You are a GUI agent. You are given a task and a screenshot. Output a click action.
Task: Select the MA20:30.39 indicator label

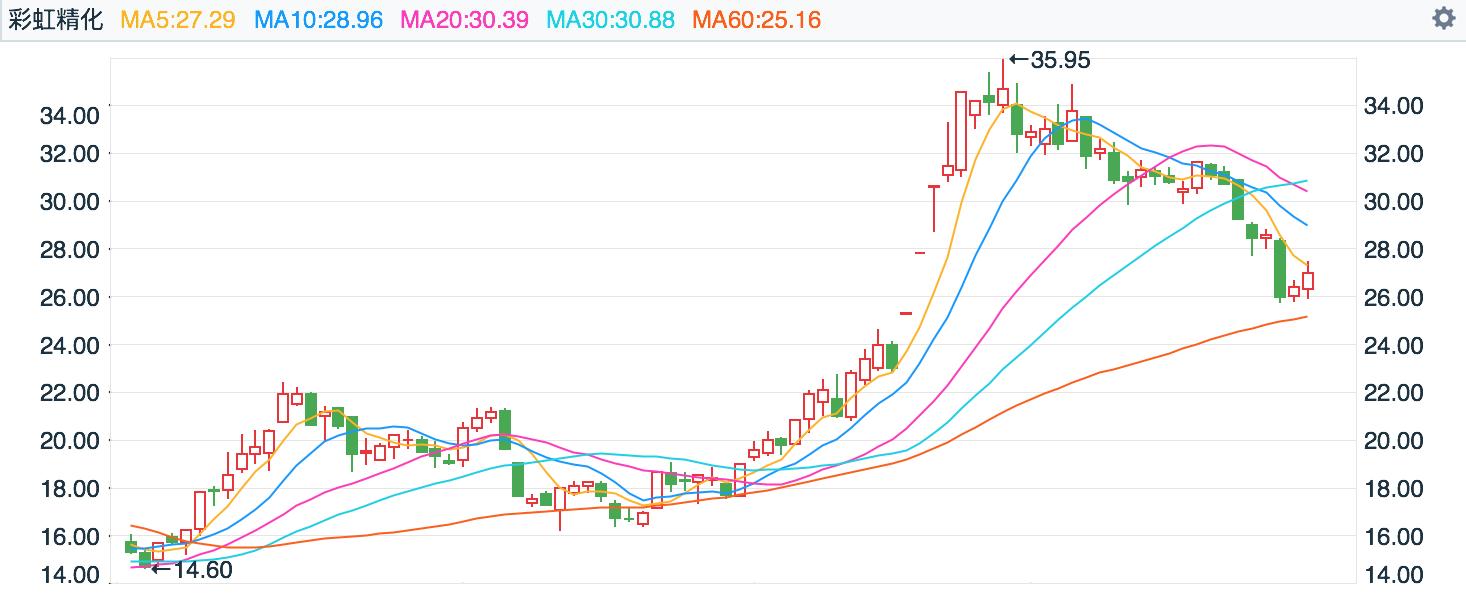pyautogui.click(x=465, y=19)
